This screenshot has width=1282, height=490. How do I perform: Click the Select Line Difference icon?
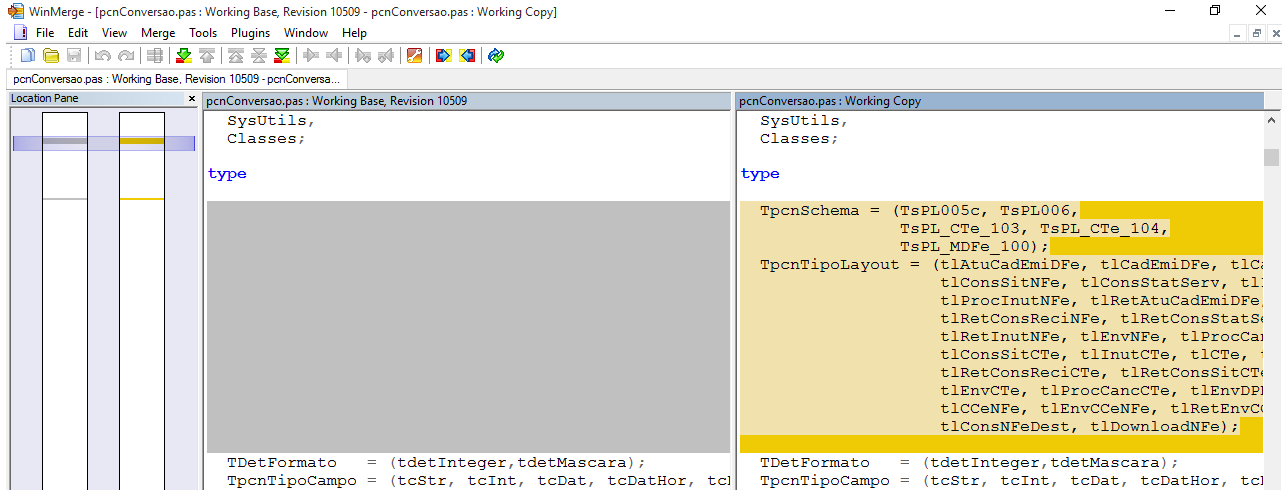click(x=155, y=55)
